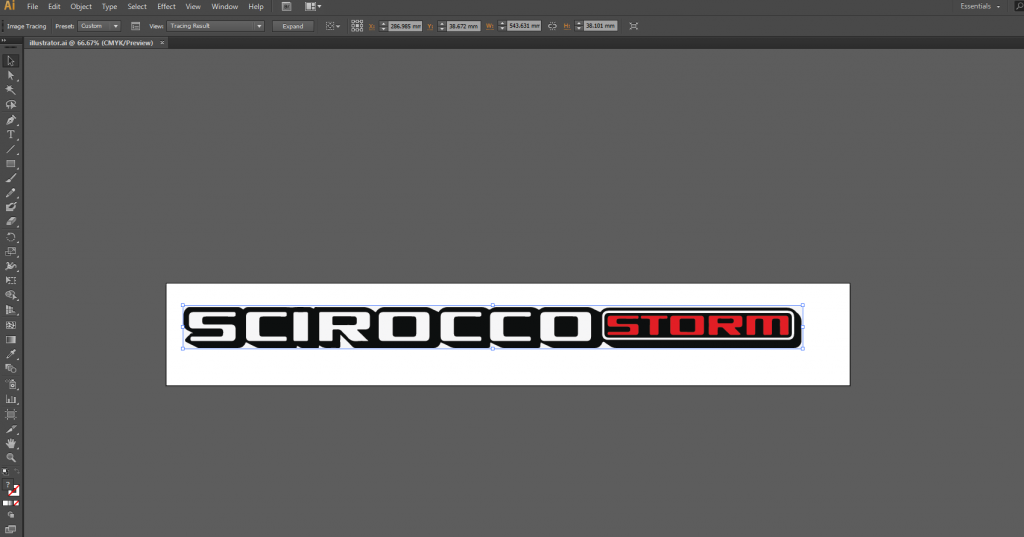Pick the Eyedropper tool
The image size is (1024, 537).
[x=11, y=354]
